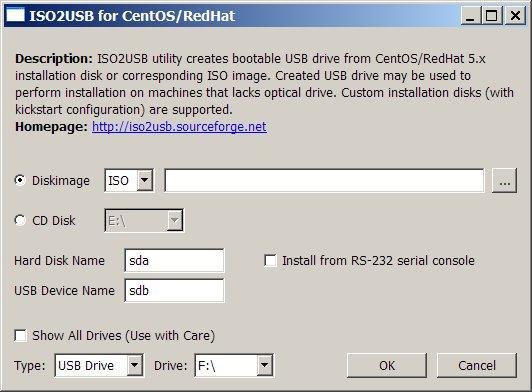Select the Diskimage radio button

click(20, 180)
